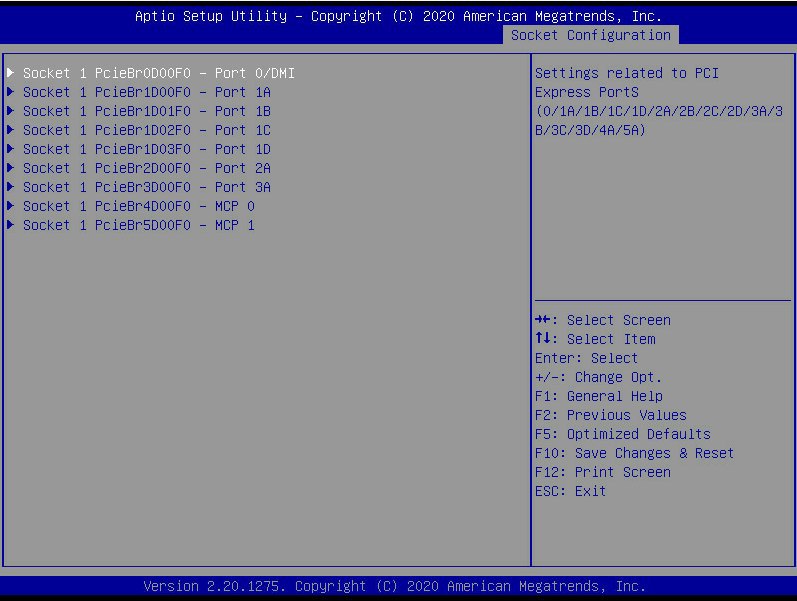Screen dimensions: 797x601
Task: Click the 'F5: Optimized Defaults' line
Action: coord(623,434)
